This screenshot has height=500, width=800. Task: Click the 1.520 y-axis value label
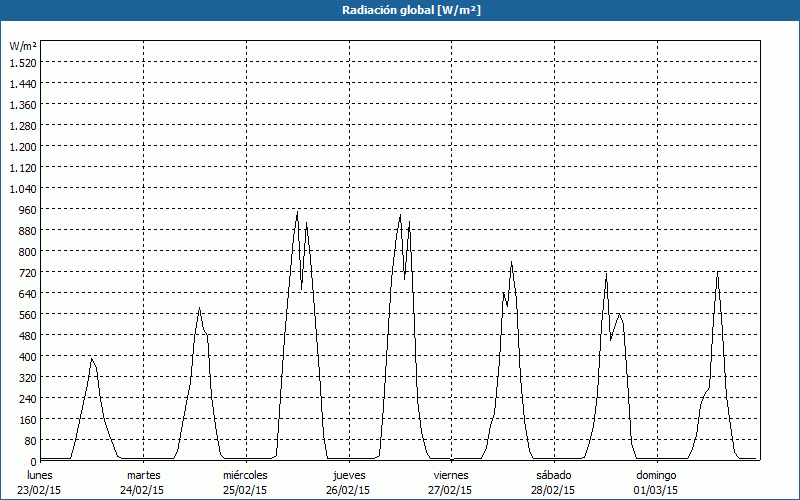pyautogui.click(x=23, y=62)
